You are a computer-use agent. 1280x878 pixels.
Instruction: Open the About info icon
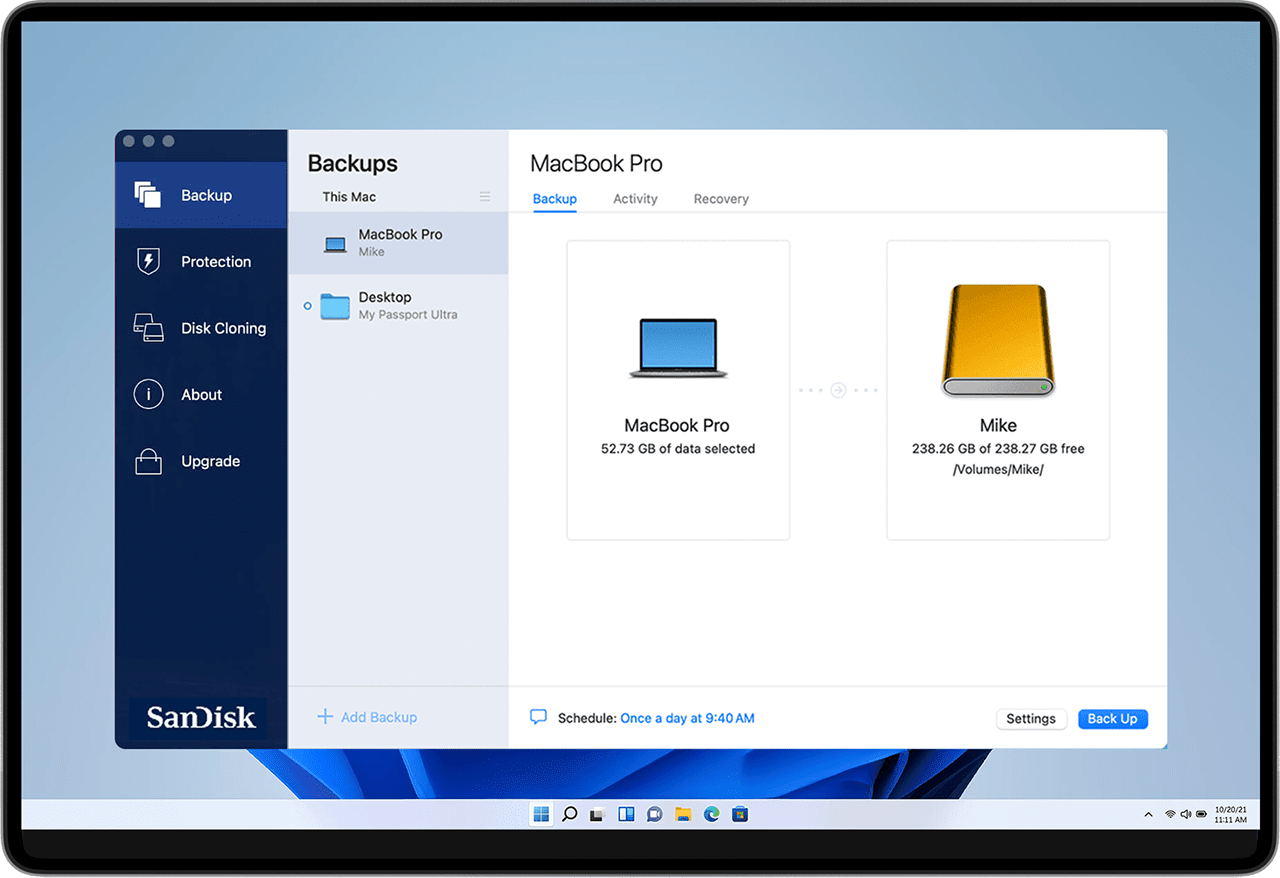[x=148, y=395]
